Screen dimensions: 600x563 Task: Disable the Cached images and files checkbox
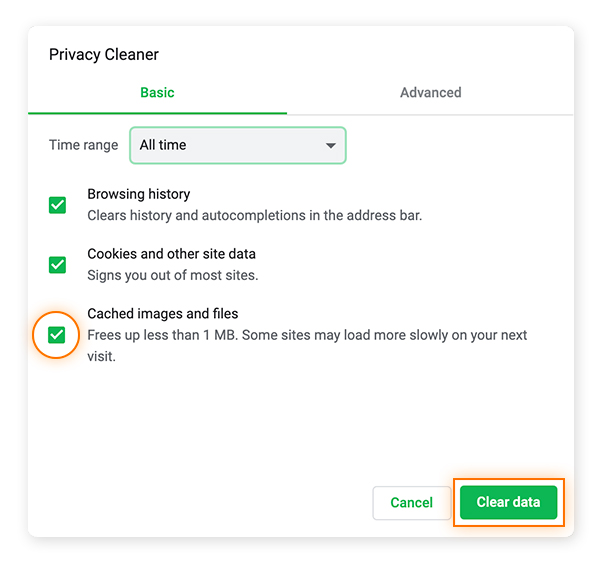(x=57, y=335)
